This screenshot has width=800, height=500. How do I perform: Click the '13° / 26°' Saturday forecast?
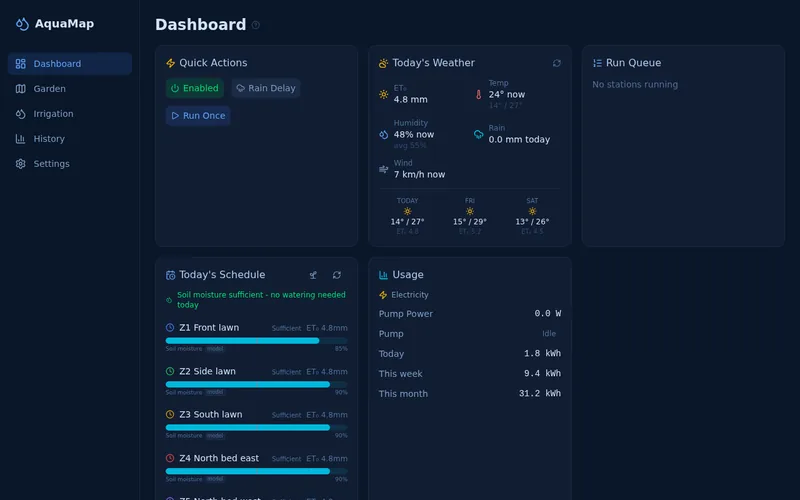[532, 222]
